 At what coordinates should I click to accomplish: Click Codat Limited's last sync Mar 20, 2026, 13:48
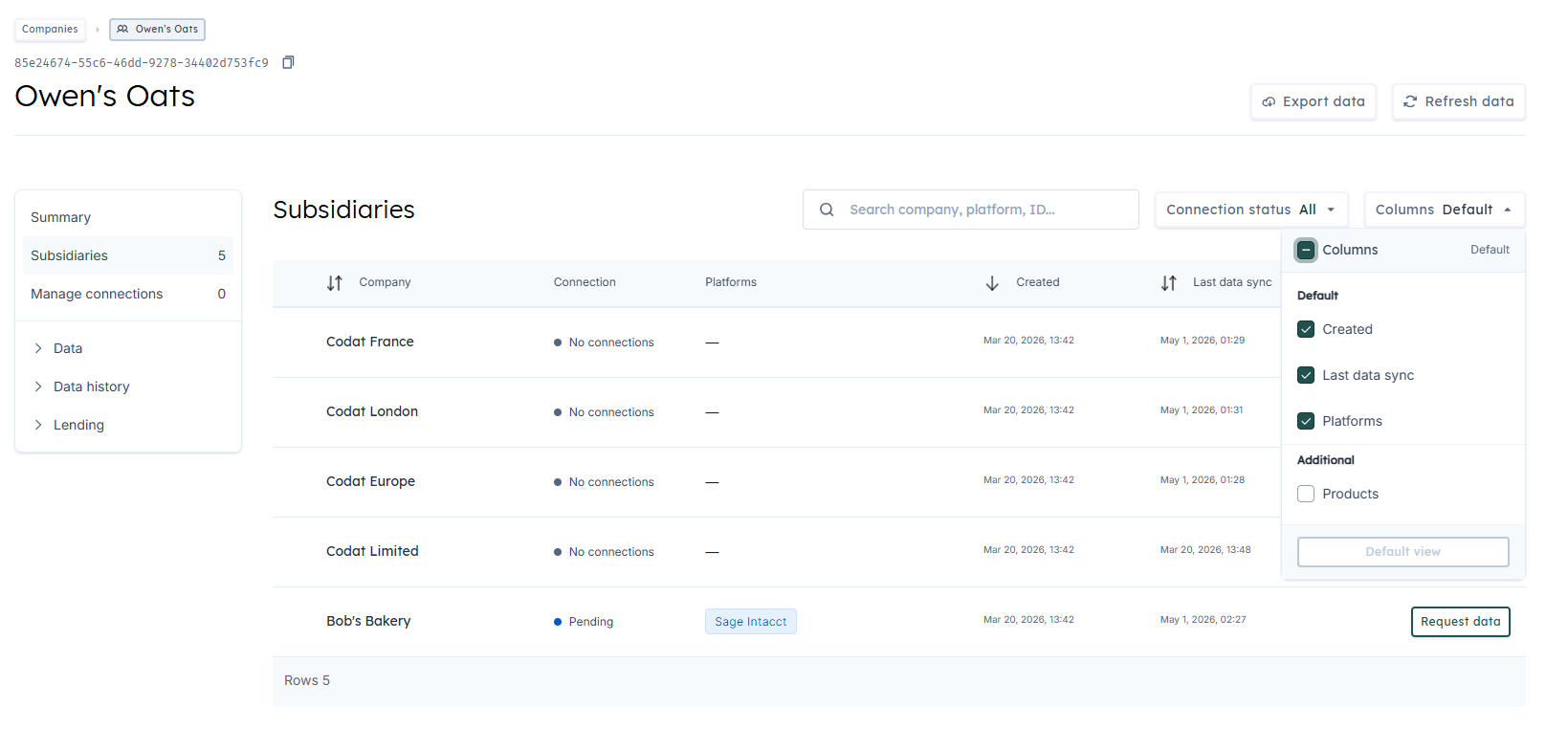[1205, 550]
